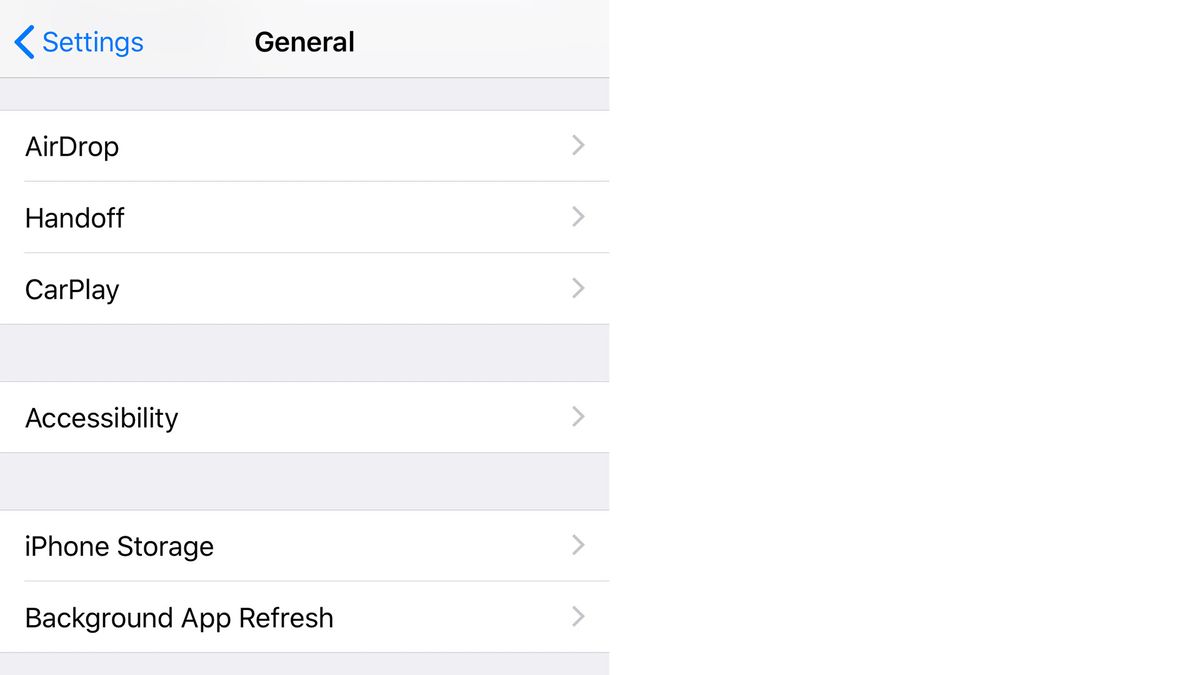Tap the blue back arrow beside Settings
The width and height of the screenshot is (1200, 675).
(x=22, y=42)
